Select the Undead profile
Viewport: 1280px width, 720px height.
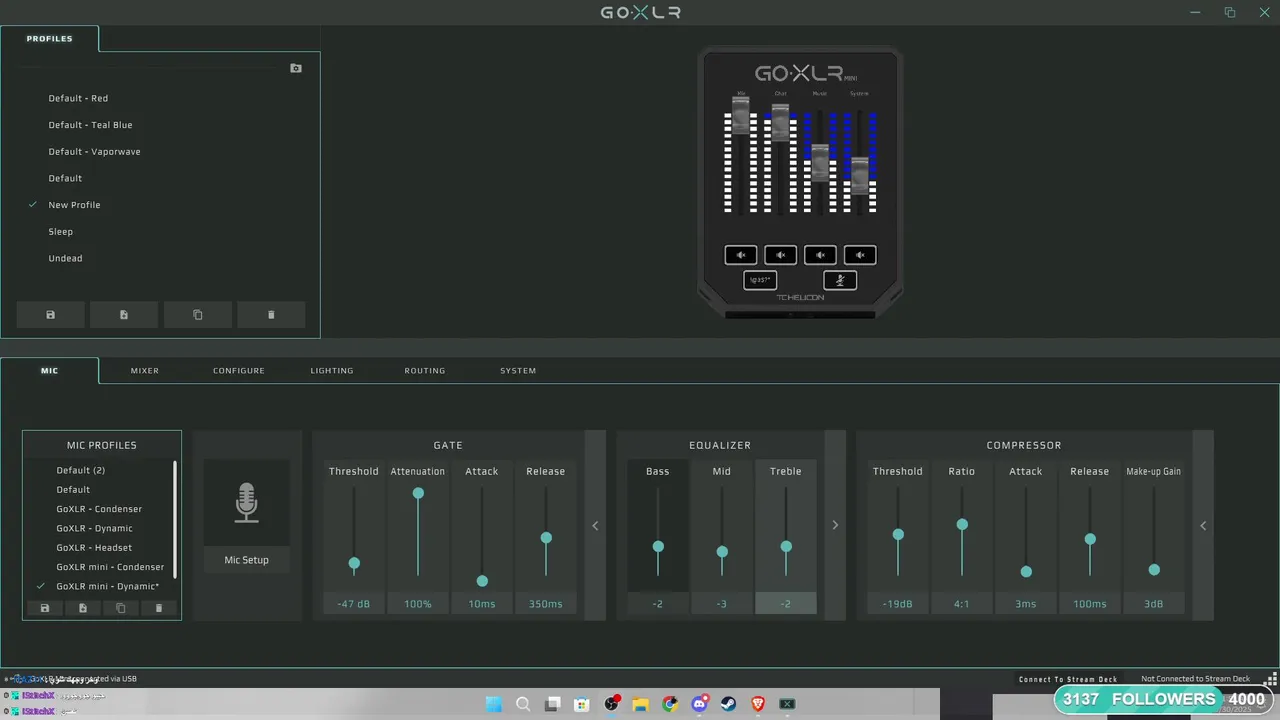[x=65, y=258]
